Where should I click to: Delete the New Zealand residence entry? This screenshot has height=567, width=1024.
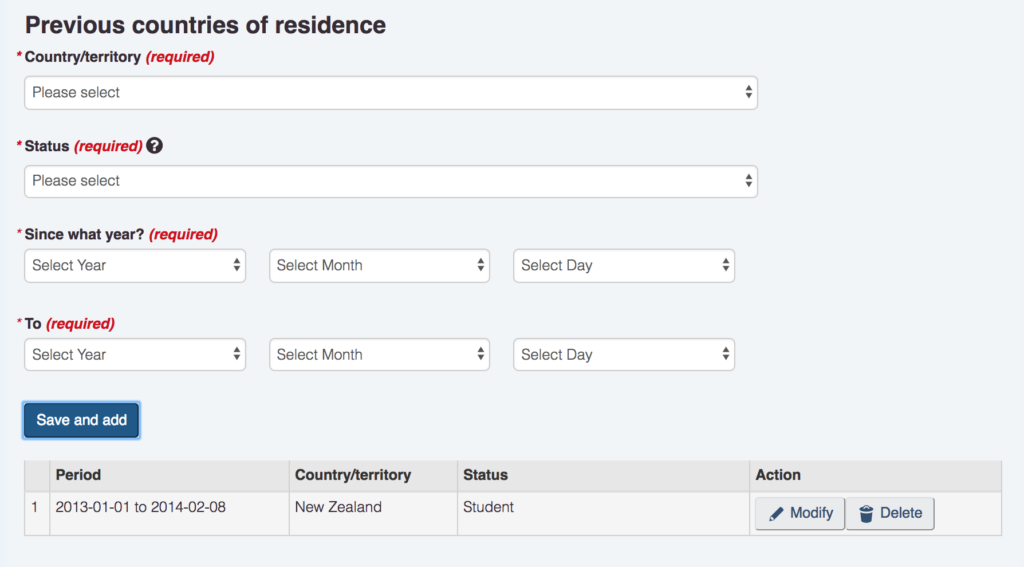point(890,513)
